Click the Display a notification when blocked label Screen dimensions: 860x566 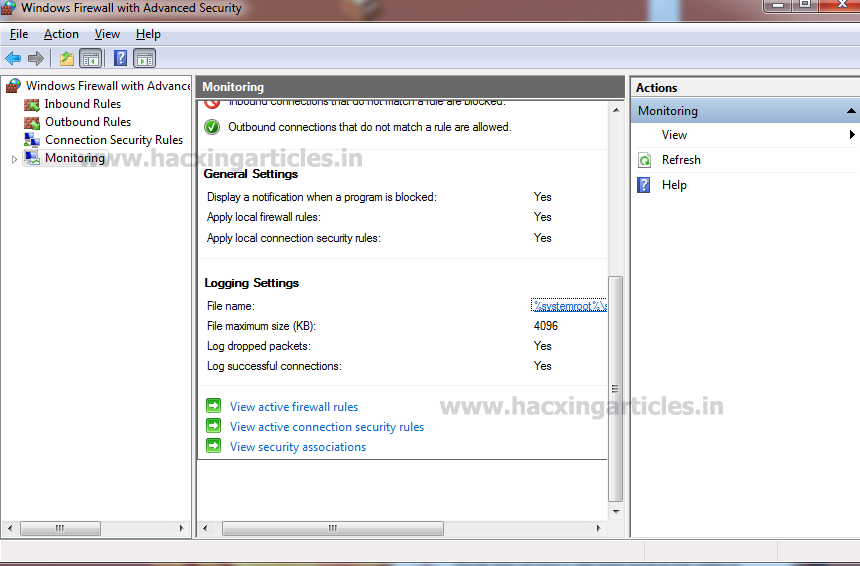click(x=322, y=197)
